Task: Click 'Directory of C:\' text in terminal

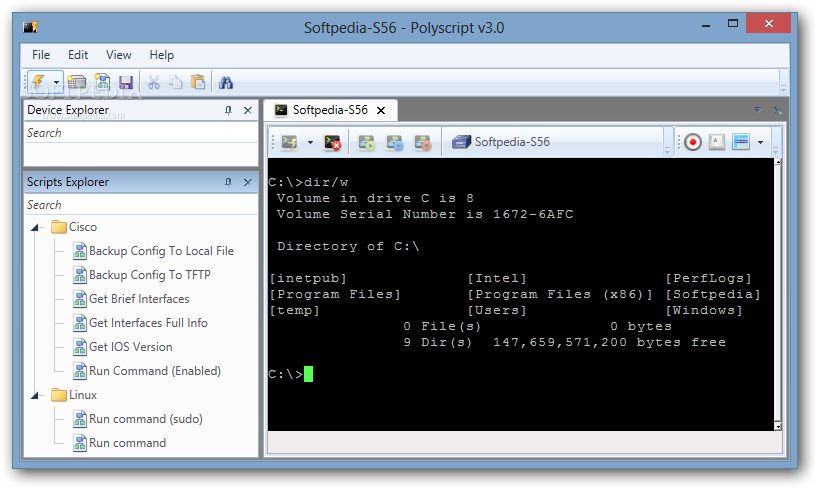Action: [x=348, y=246]
